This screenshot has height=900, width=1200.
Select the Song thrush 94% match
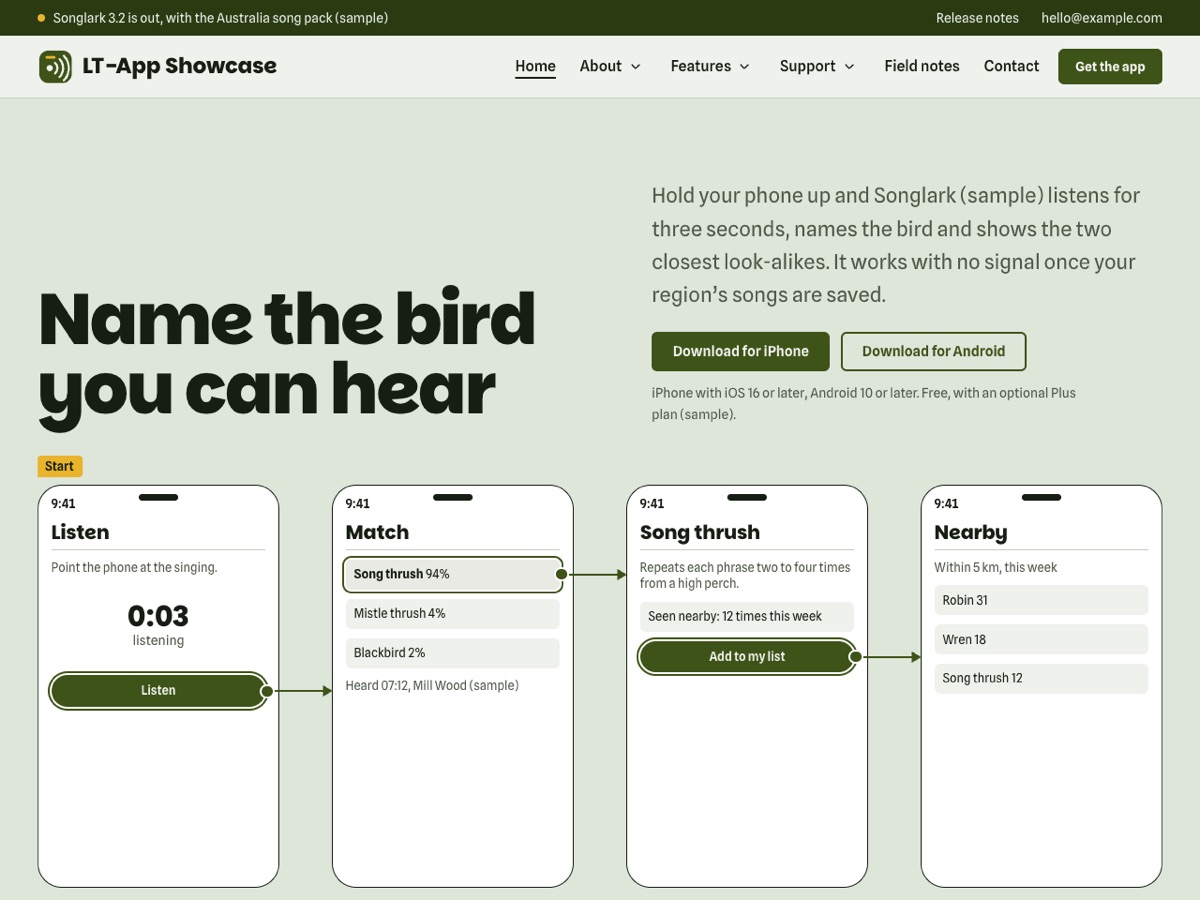[452, 574]
